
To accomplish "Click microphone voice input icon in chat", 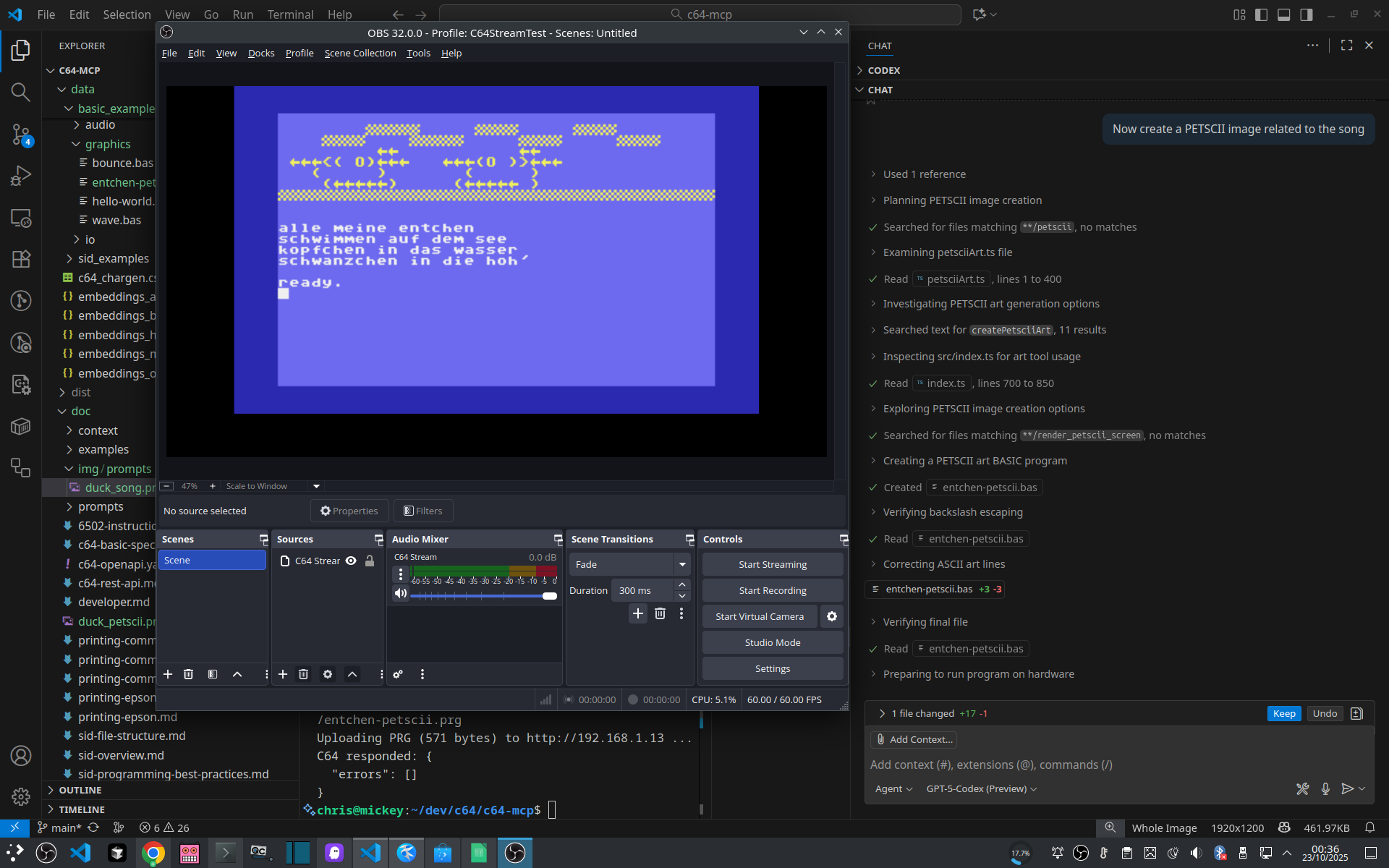I will (x=1325, y=788).
